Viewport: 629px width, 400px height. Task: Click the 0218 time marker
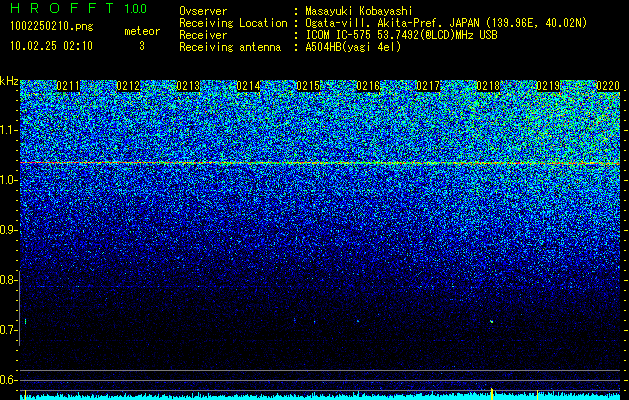click(x=488, y=86)
